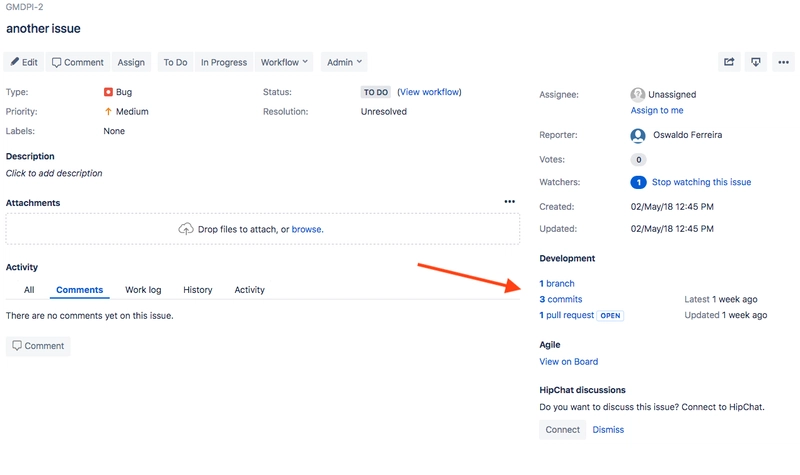Move issue to In Progress
The image size is (800, 475).
pyautogui.click(x=224, y=62)
